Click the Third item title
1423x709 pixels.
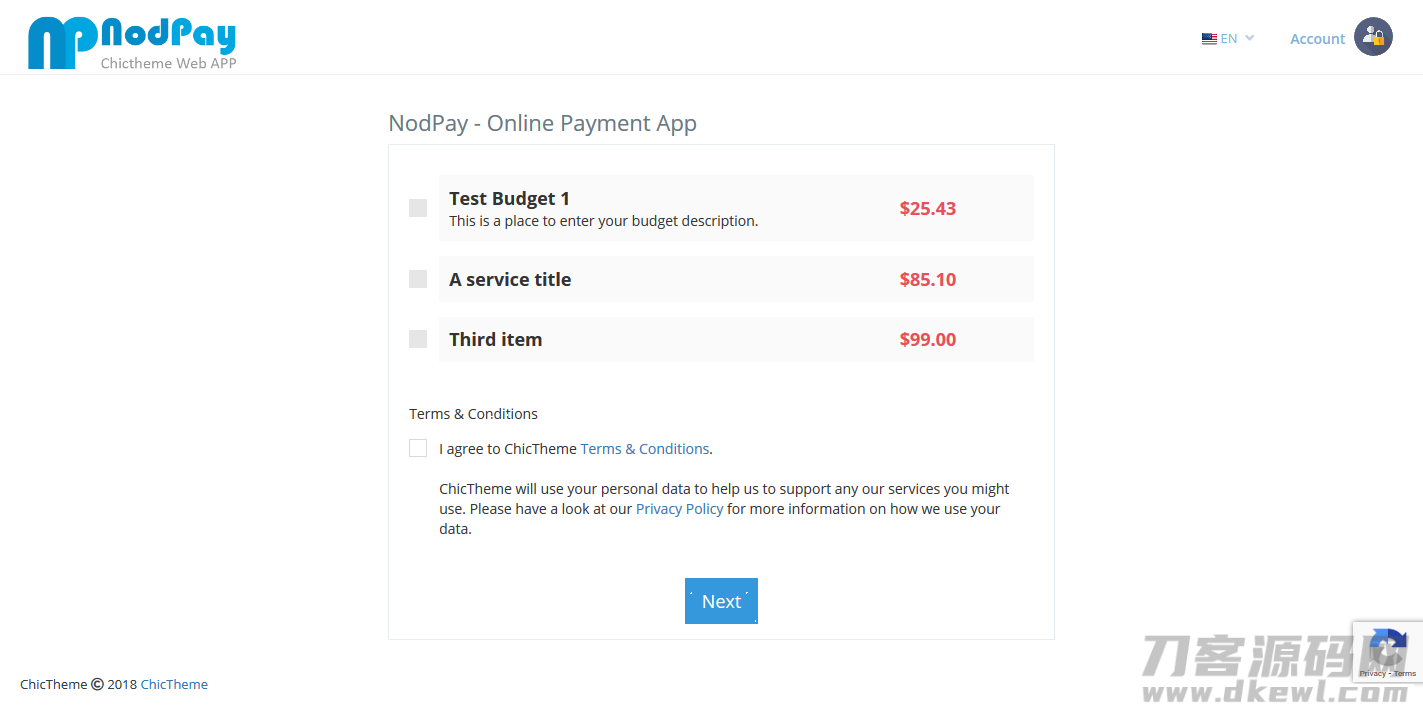pos(495,339)
